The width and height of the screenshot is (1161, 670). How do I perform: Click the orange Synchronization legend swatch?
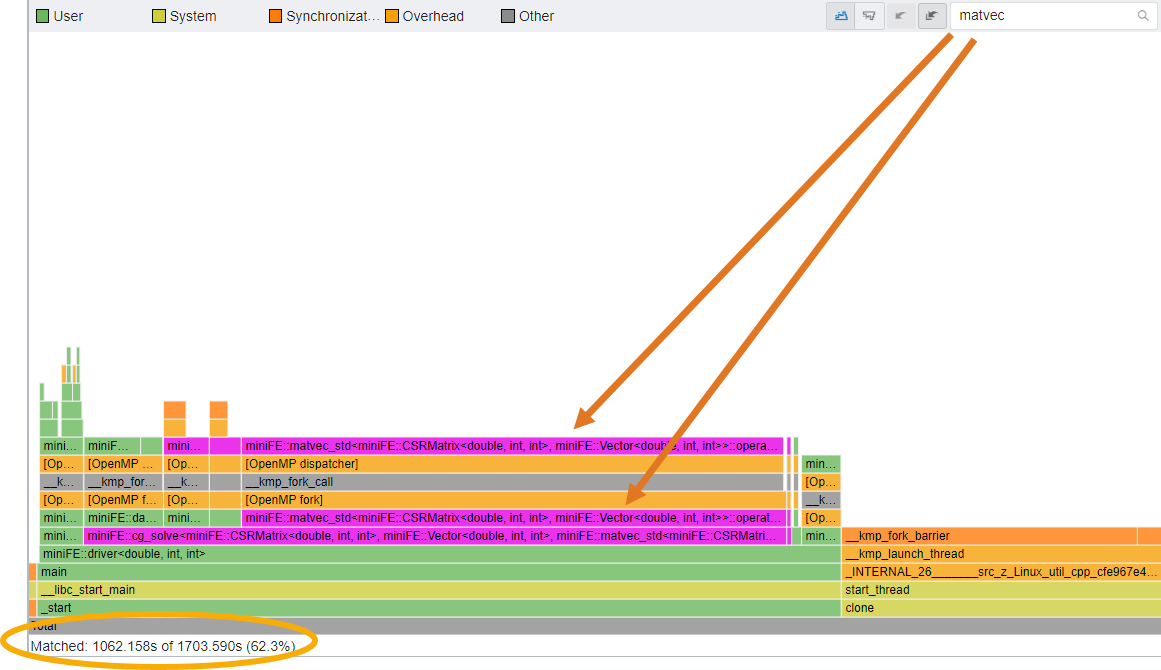pos(275,16)
